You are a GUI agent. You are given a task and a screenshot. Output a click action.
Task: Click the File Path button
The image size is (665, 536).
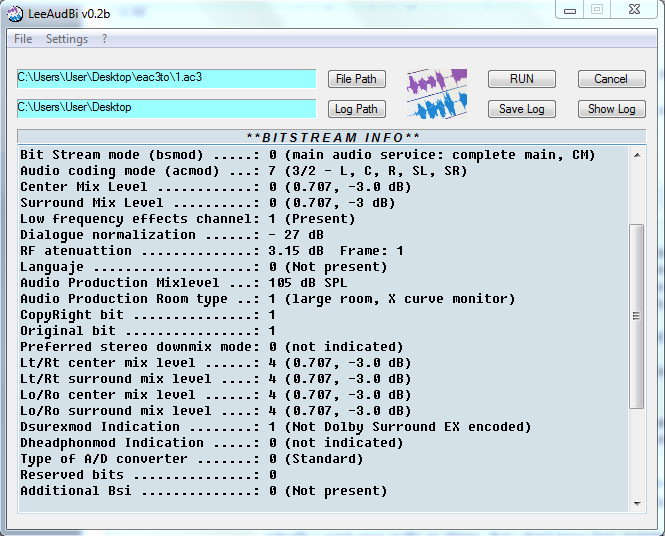356,79
